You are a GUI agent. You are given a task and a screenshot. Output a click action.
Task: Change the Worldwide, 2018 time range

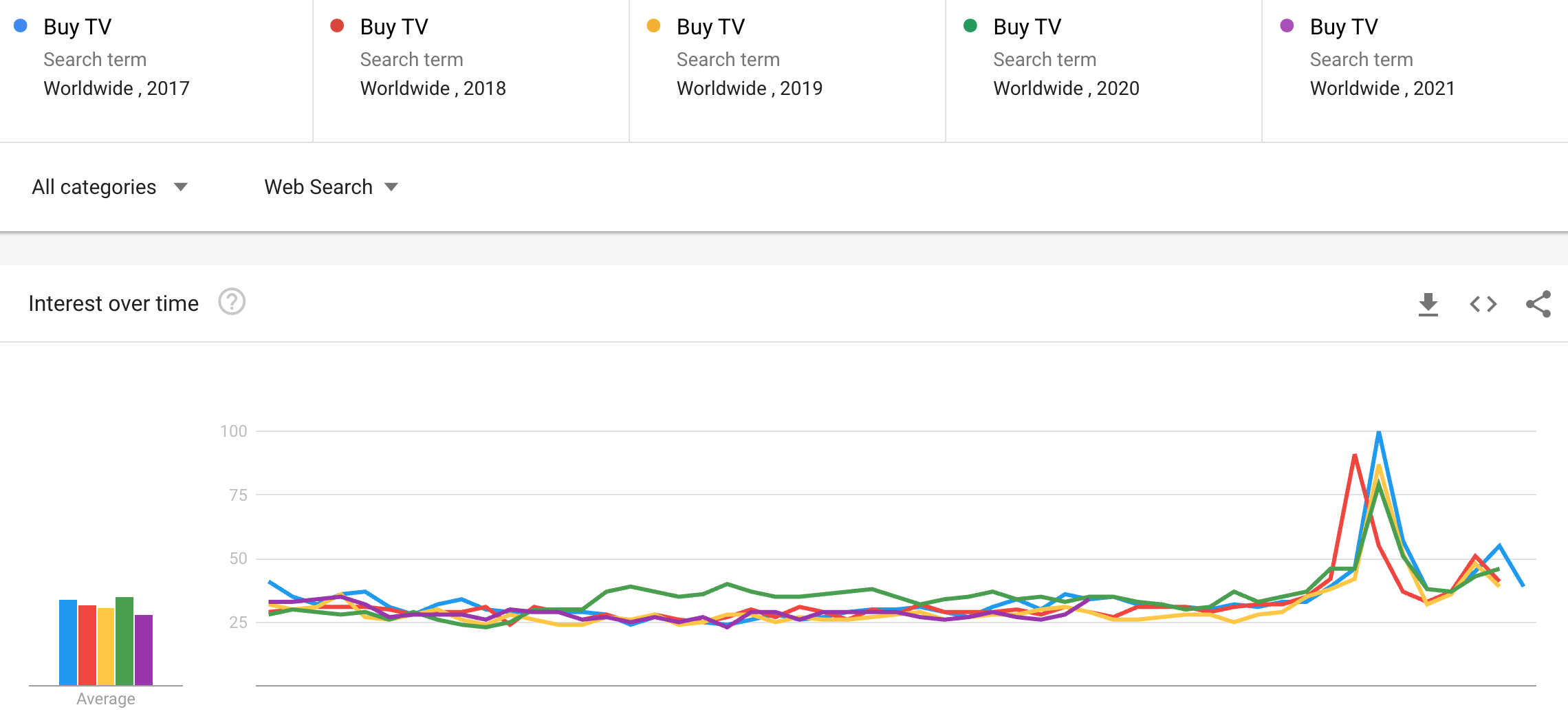pos(433,88)
